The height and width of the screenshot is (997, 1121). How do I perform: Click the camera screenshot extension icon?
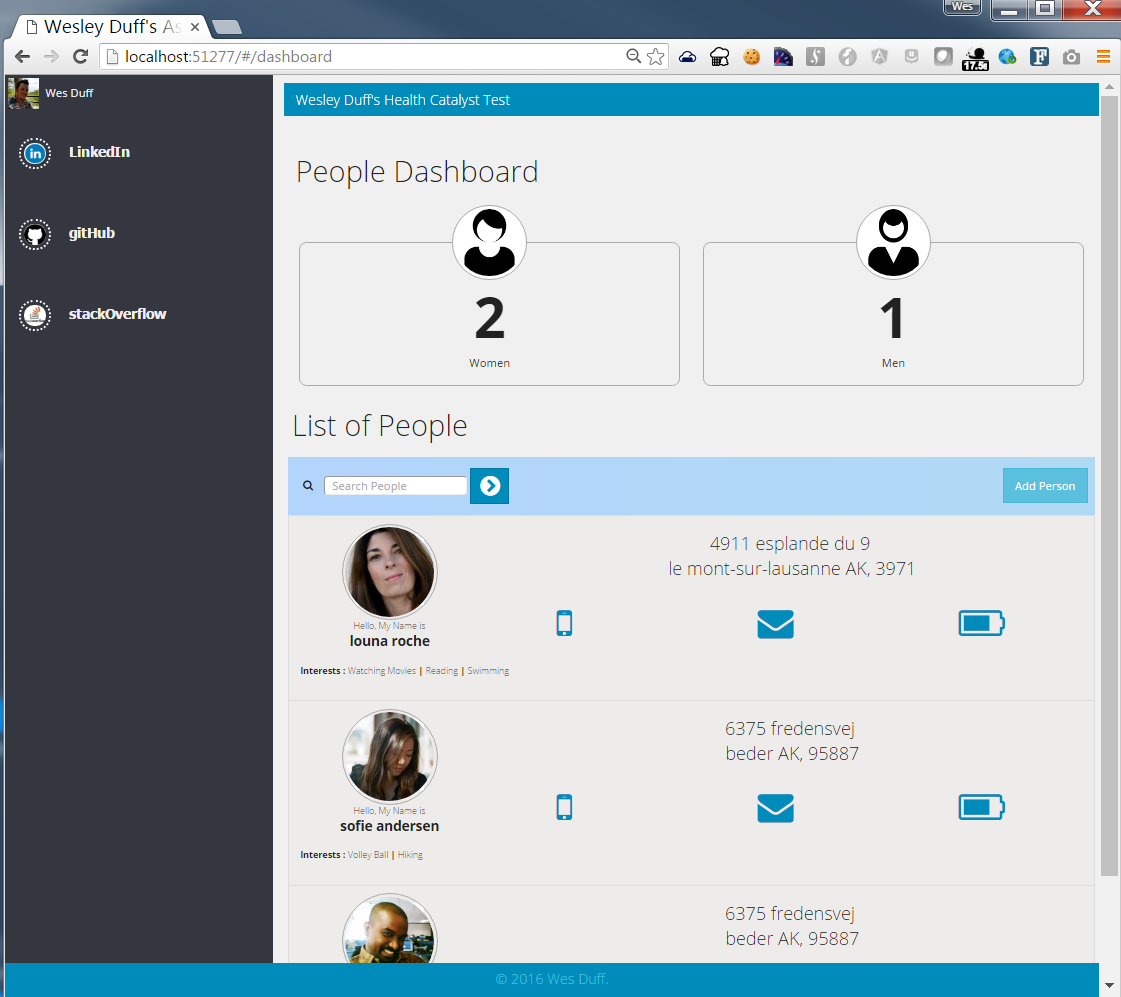(x=1071, y=57)
